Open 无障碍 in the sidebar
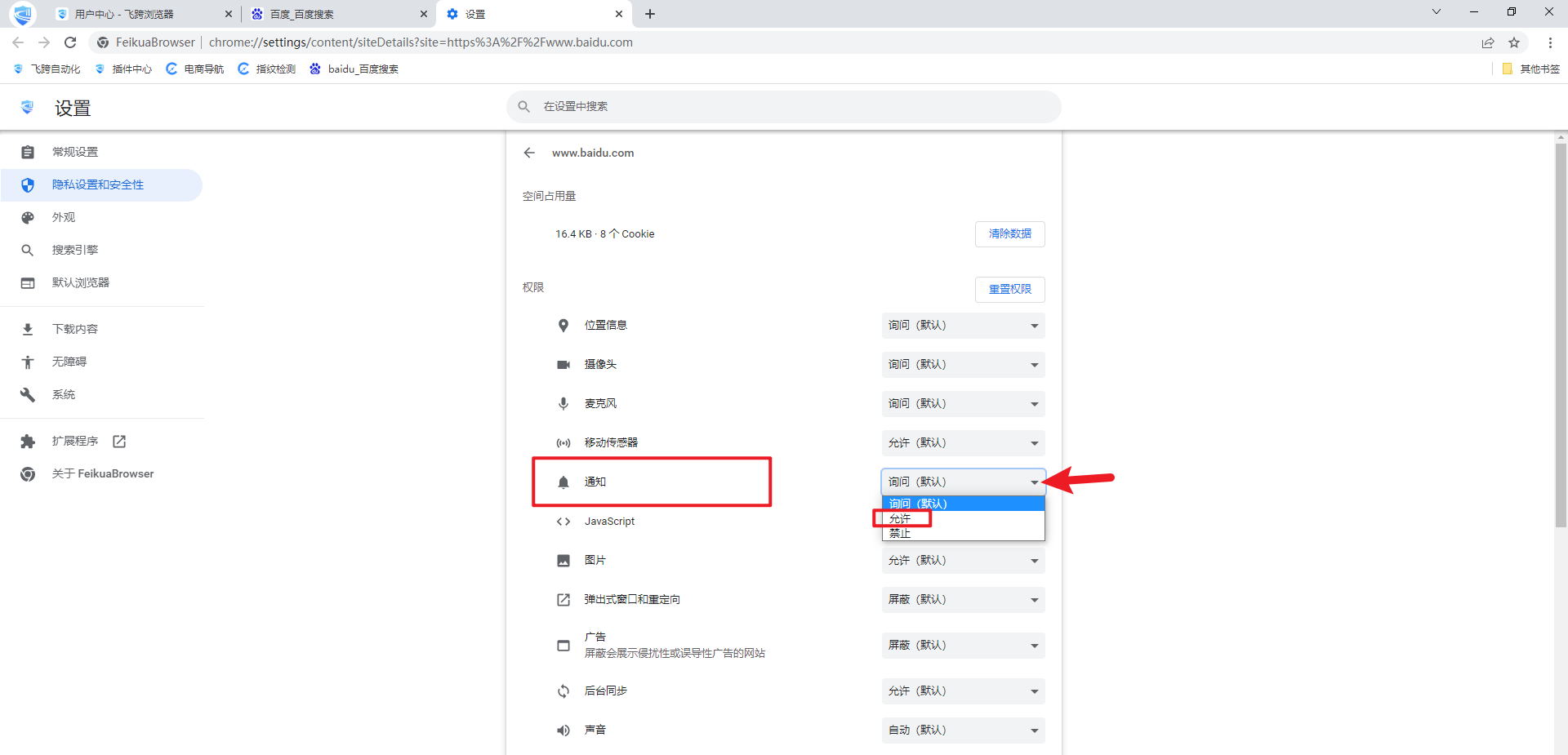 point(102,362)
